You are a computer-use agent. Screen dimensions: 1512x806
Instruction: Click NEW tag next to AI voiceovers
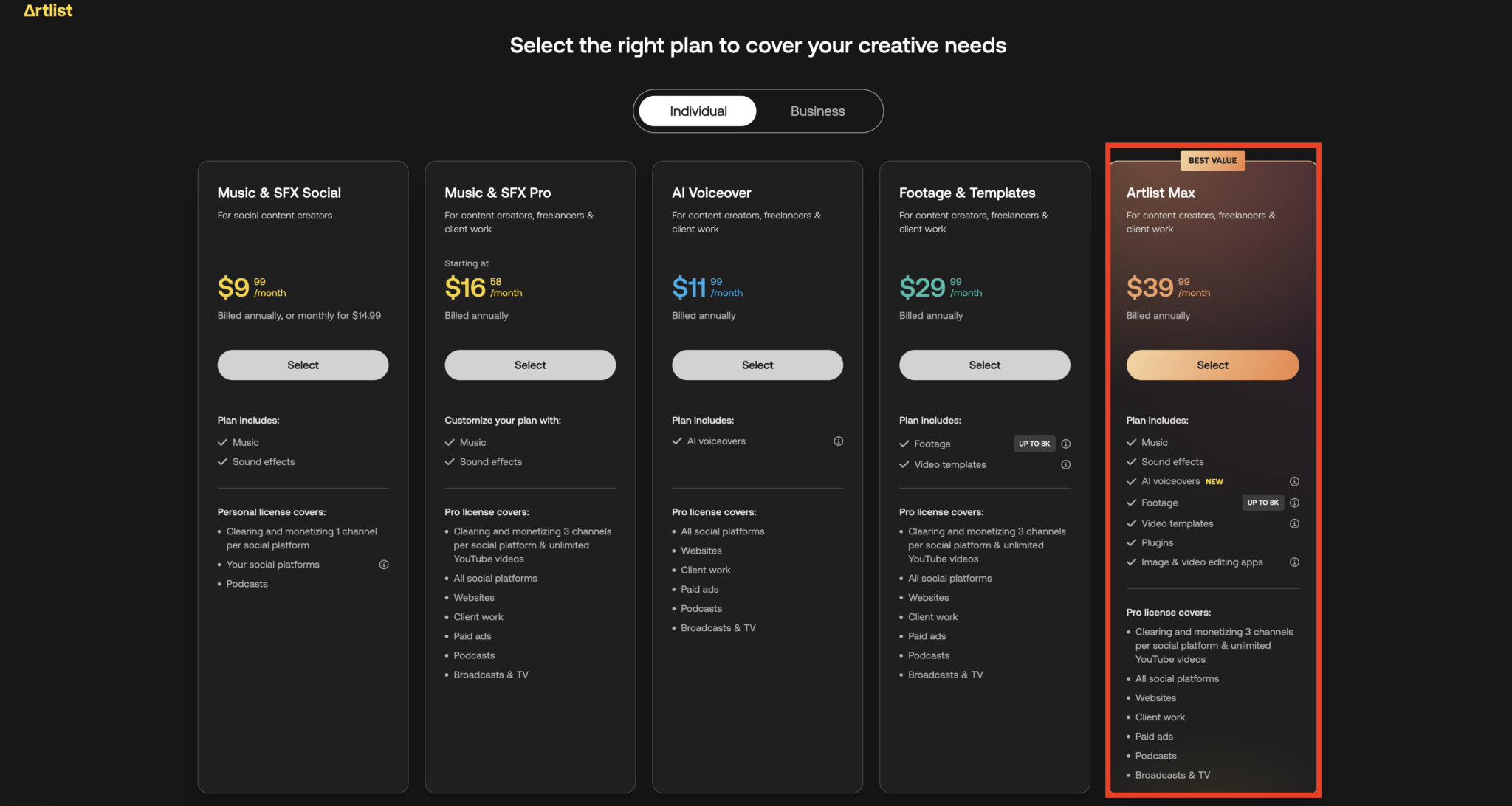[1214, 482]
